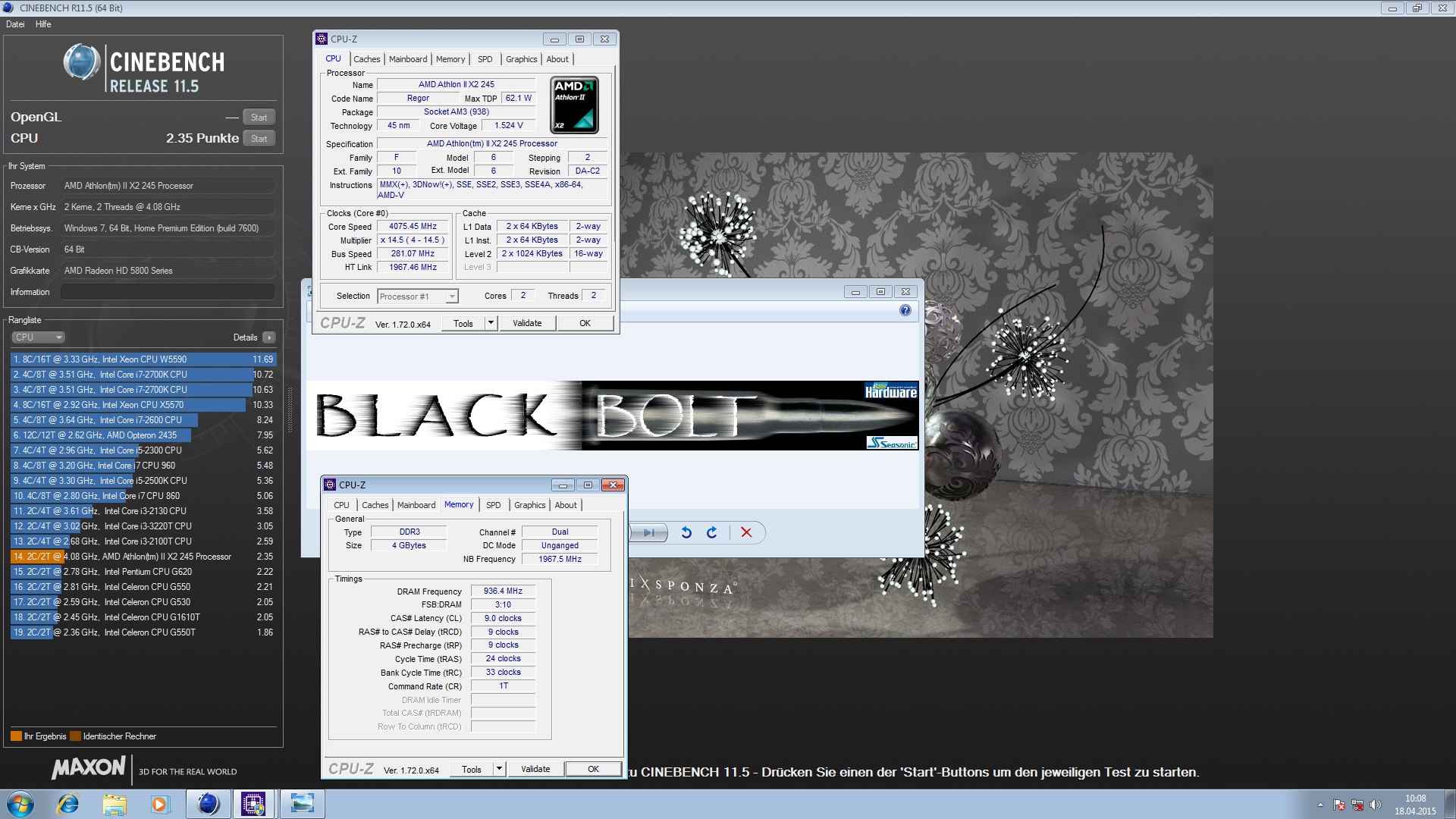
Task: Open photo viewer help icon
Action: click(x=905, y=310)
